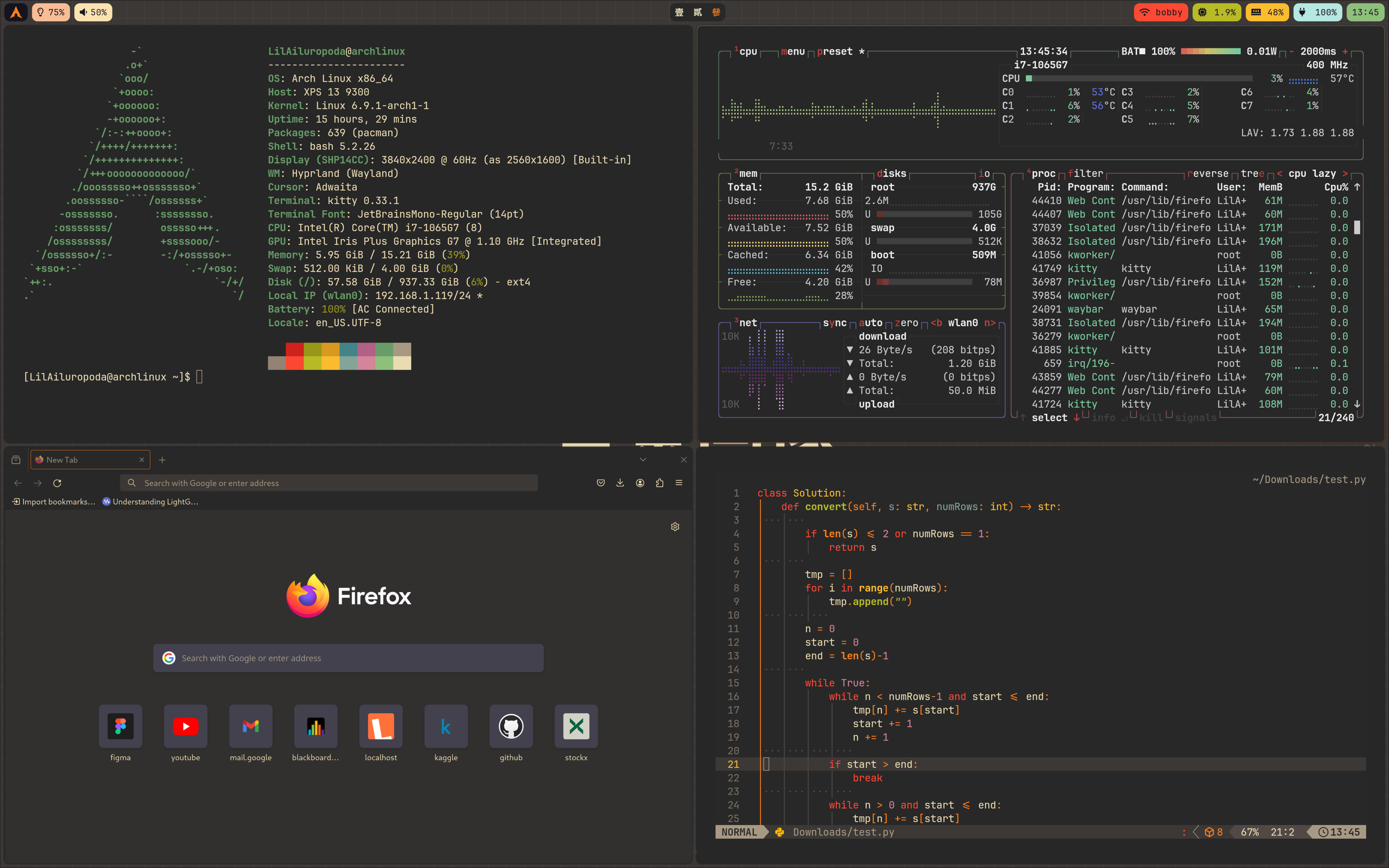Switch to the active third workspace 參

click(716, 12)
